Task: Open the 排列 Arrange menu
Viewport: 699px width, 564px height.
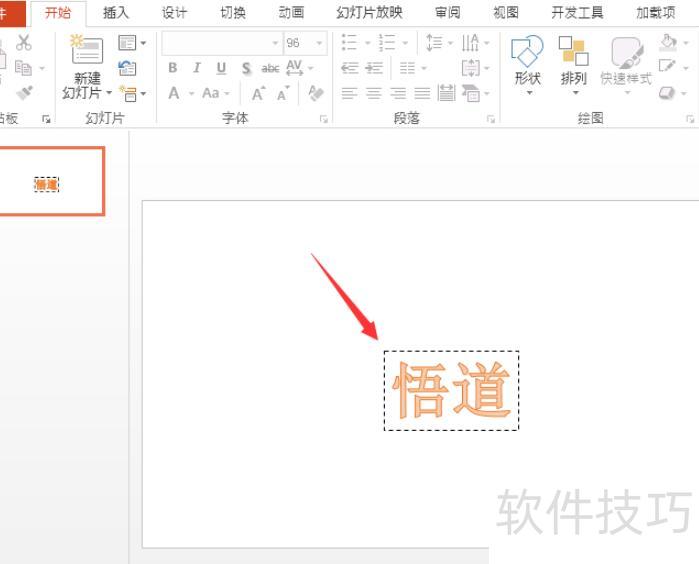Action: 574,65
